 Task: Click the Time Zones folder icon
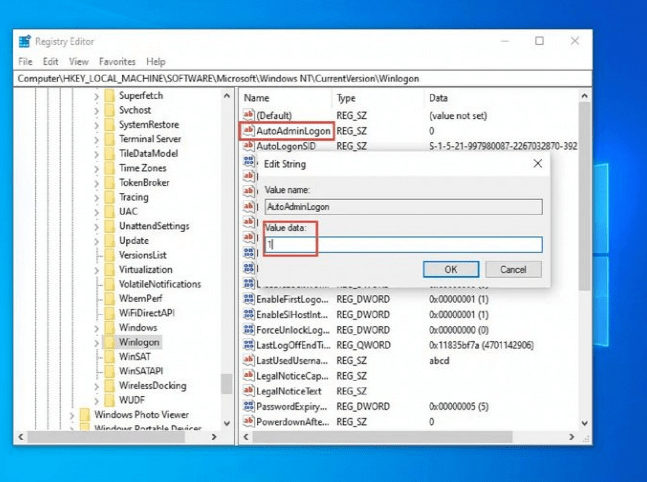point(109,168)
